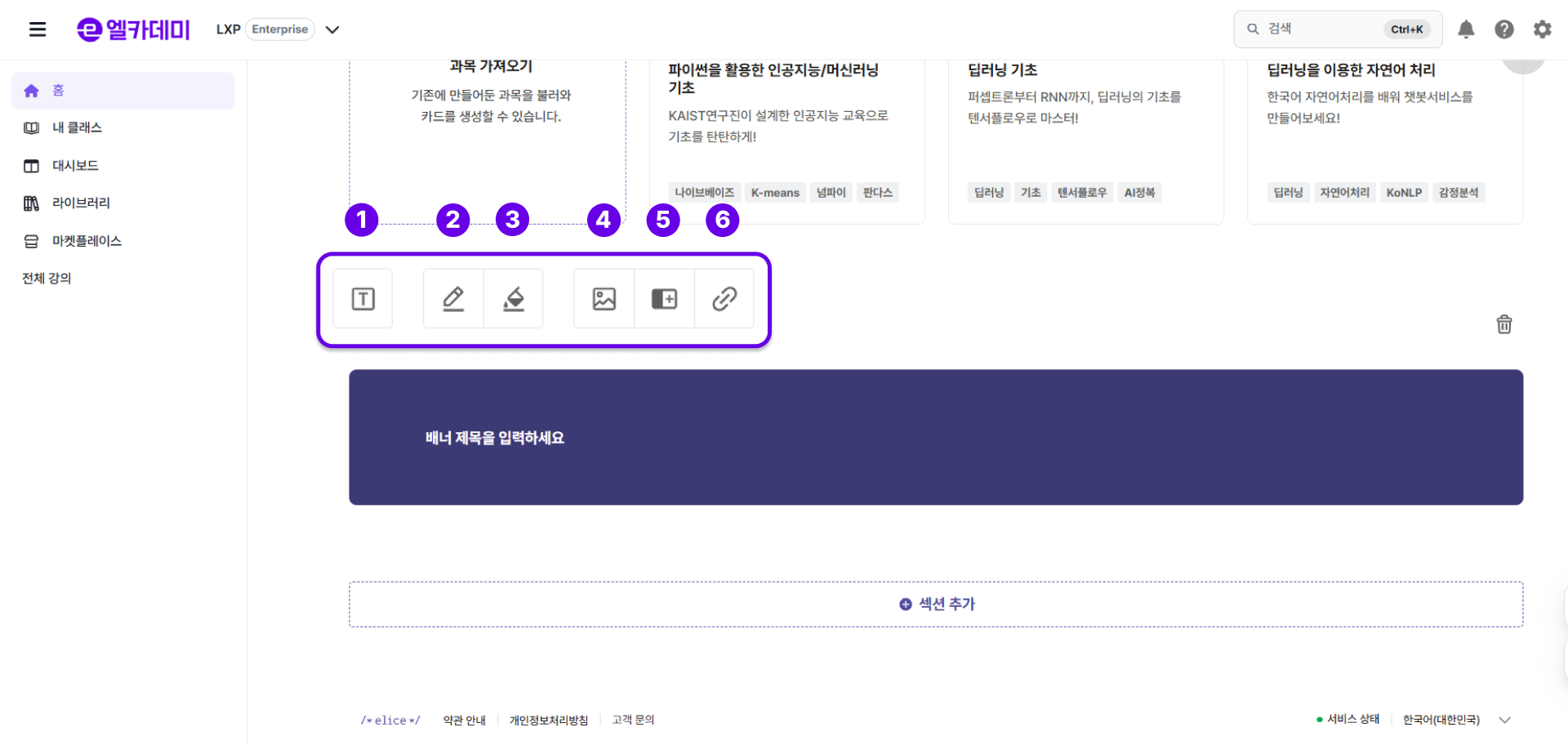Click the link chain icon
Screen dimensions: 1568x745
click(724, 299)
